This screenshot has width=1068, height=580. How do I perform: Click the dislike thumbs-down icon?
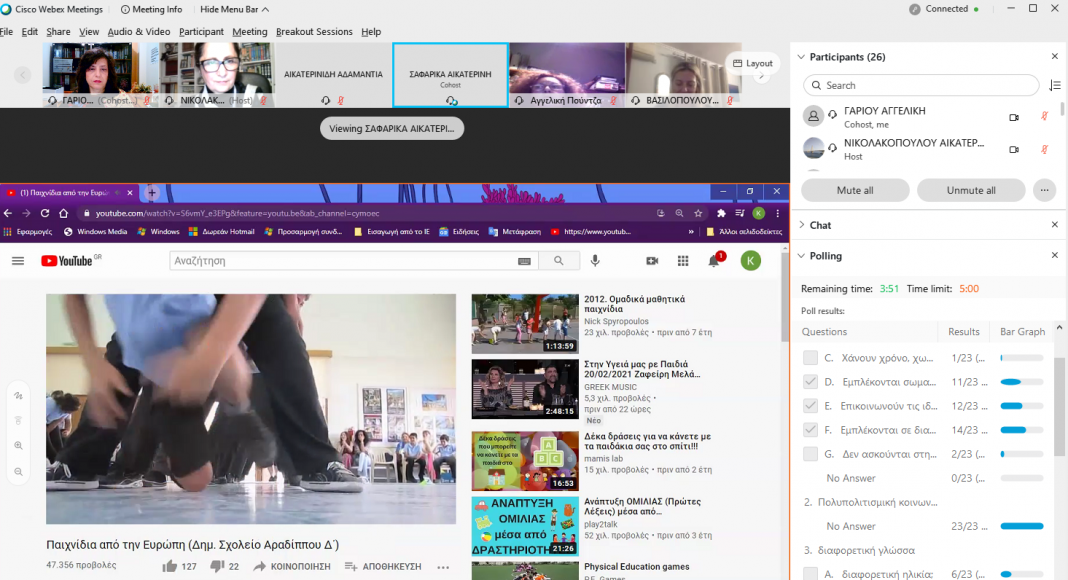pyautogui.click(x=217, y=567)
